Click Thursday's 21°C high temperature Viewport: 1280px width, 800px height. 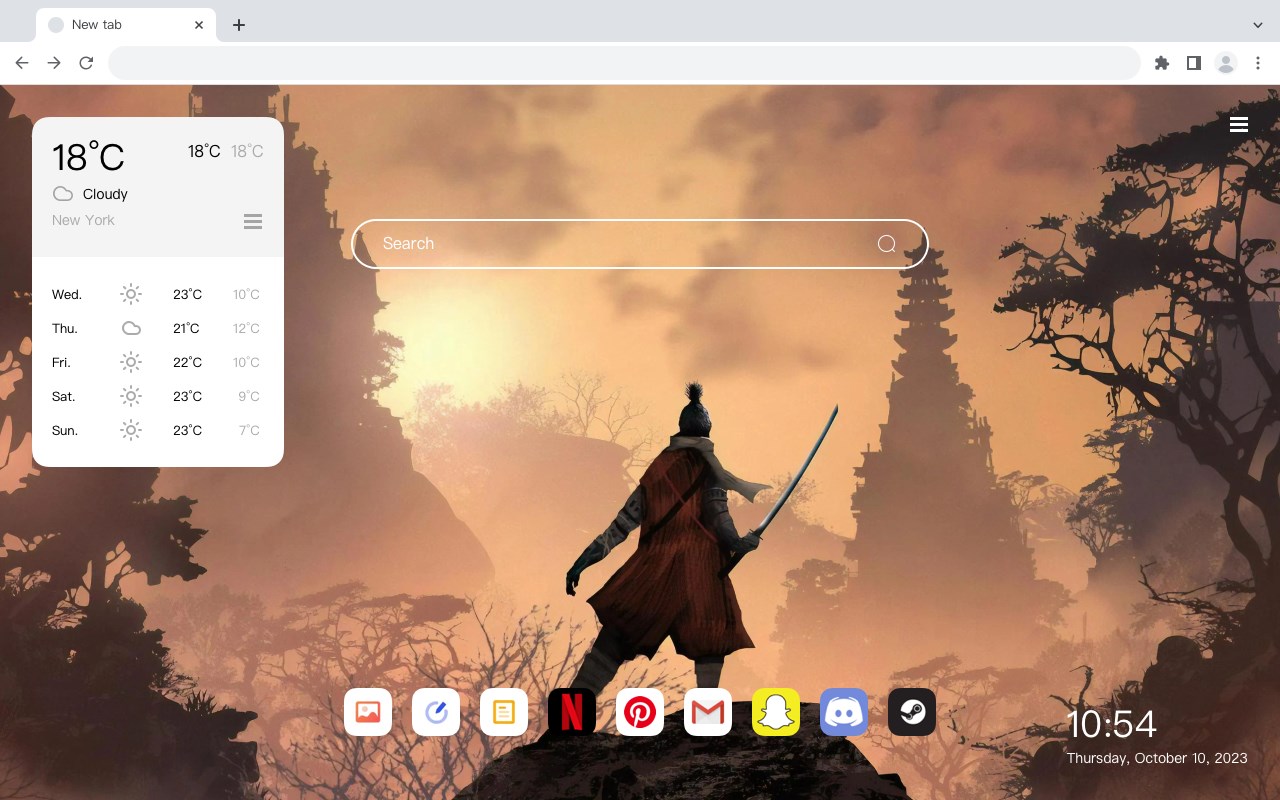point(186,328)
